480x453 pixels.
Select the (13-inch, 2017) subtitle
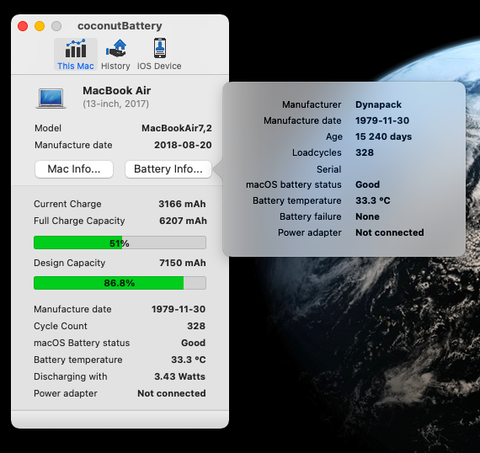click(116, 104)
